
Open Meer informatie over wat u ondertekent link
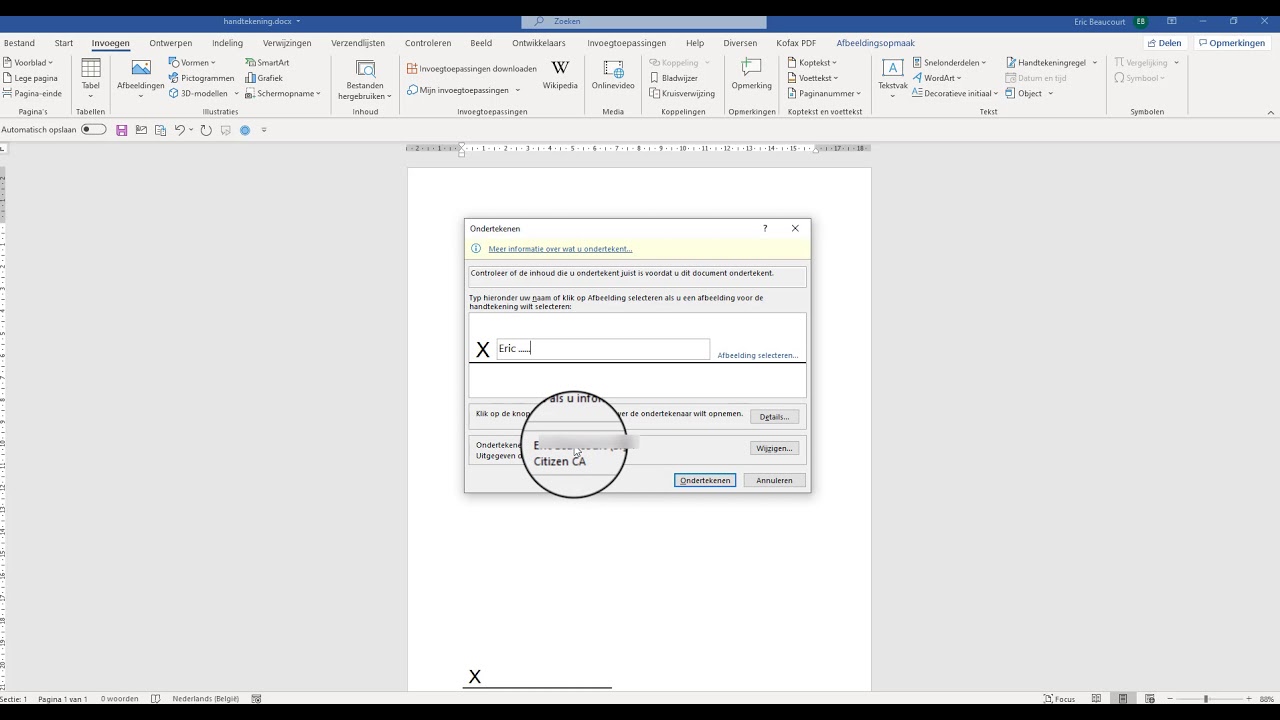click(x=560, y=249)
